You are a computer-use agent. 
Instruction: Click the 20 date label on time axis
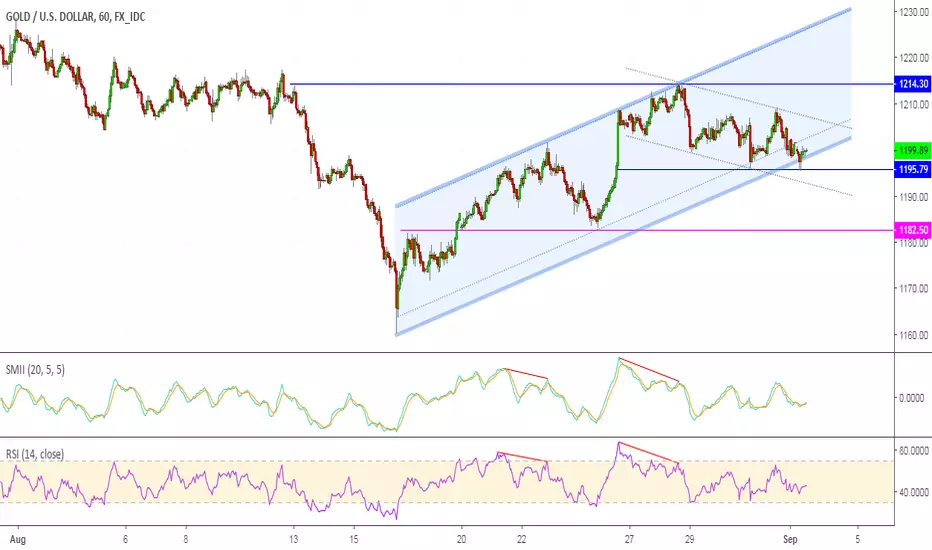tap(461, 539)
